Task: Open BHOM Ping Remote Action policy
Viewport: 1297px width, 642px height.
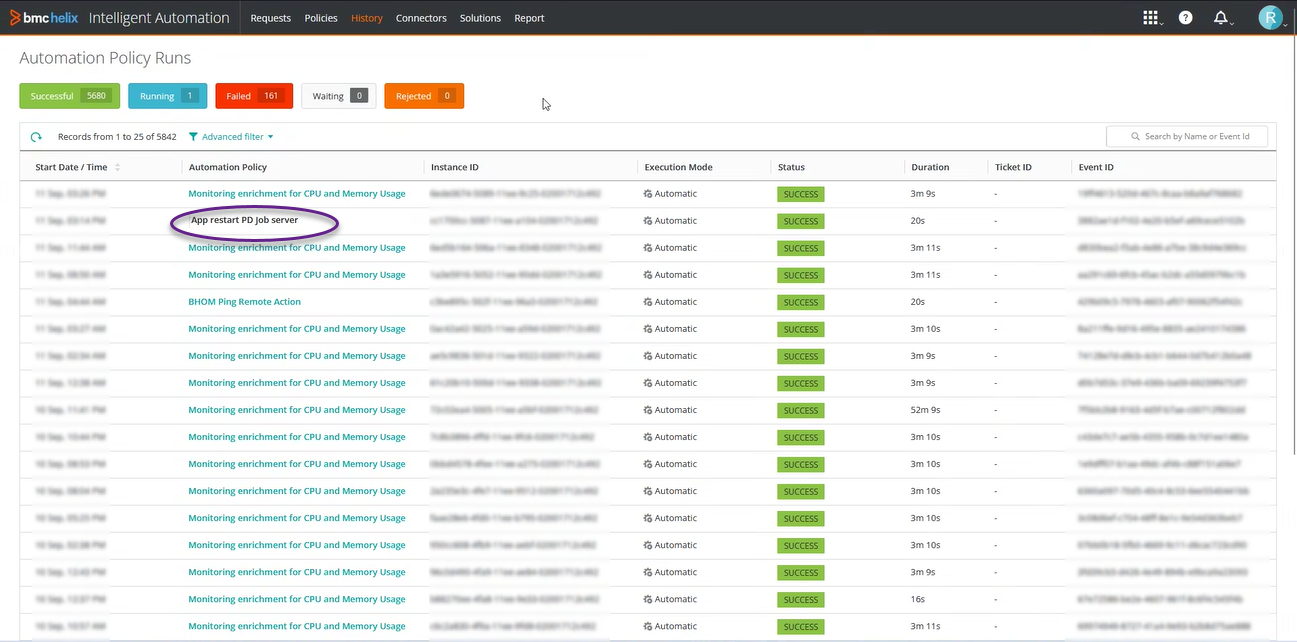Action: (x=244, y=302)
